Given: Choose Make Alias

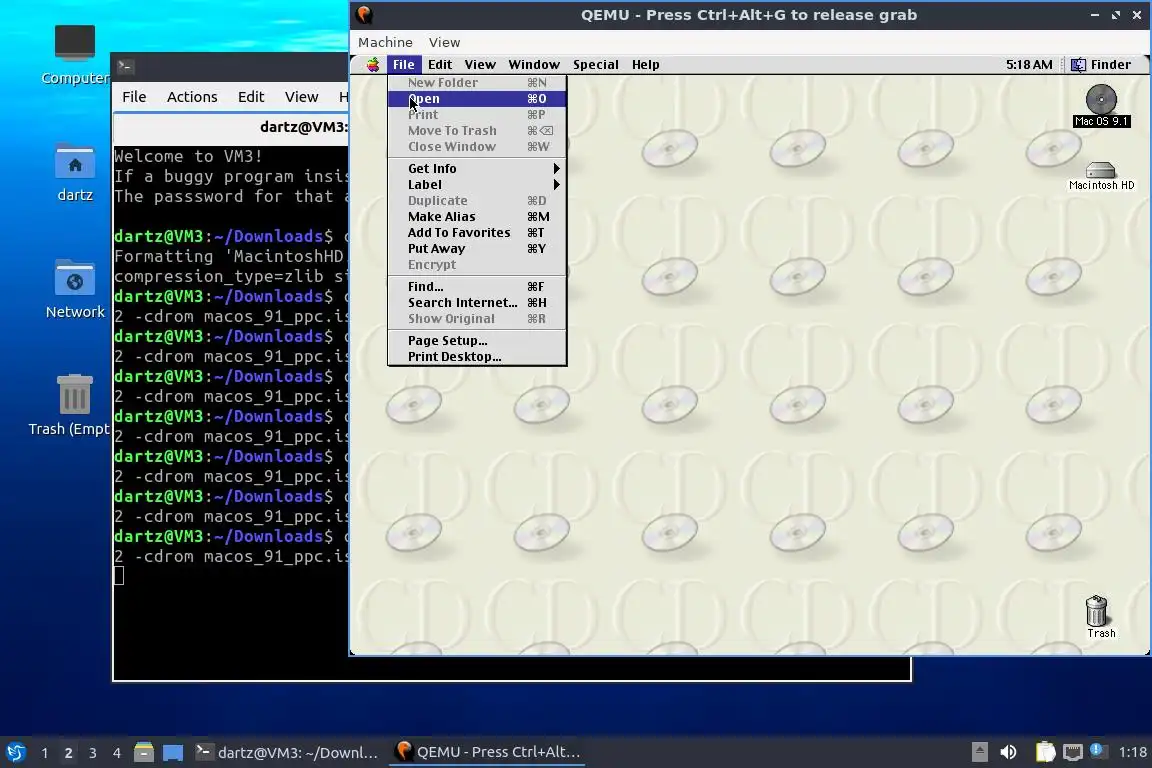Looking at the screenshot, I should 477,217.
